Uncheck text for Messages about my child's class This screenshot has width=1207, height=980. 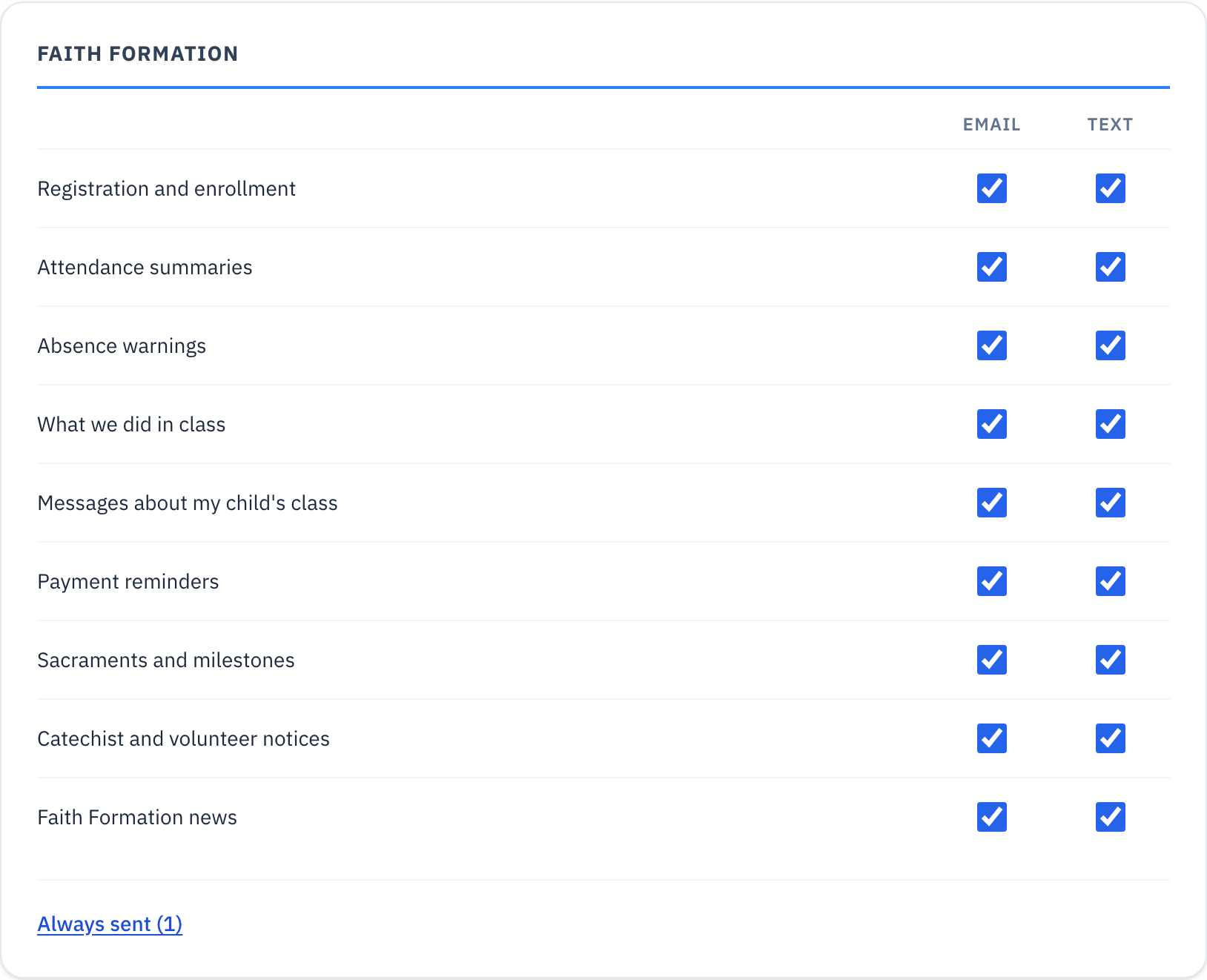(x=1110, y=503)
